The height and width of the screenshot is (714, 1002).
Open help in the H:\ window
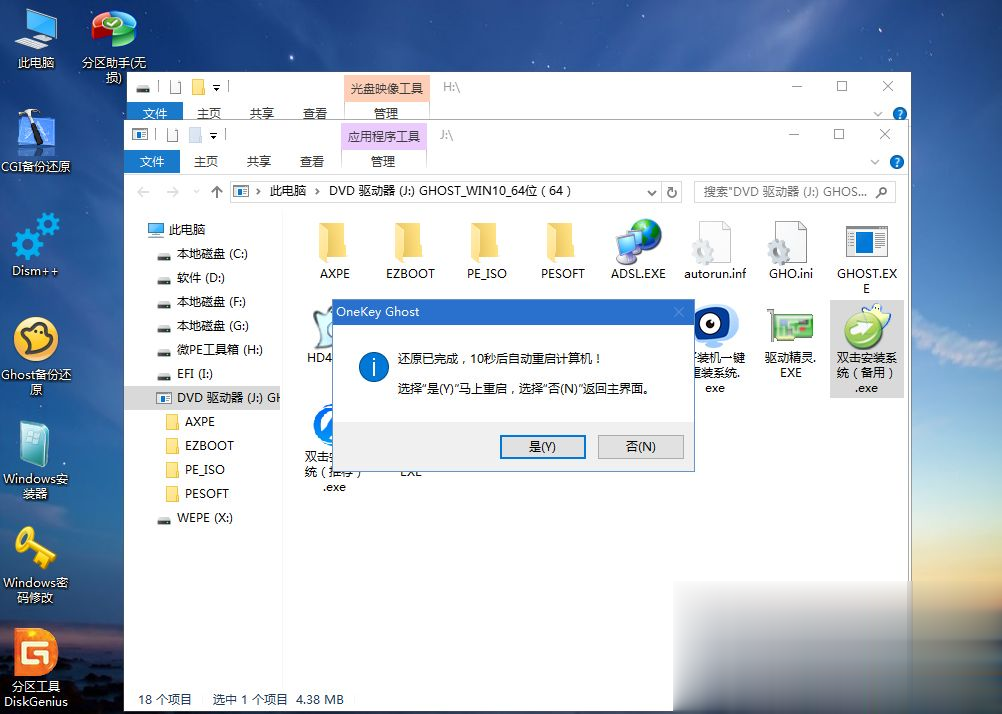tap(899, 114)
